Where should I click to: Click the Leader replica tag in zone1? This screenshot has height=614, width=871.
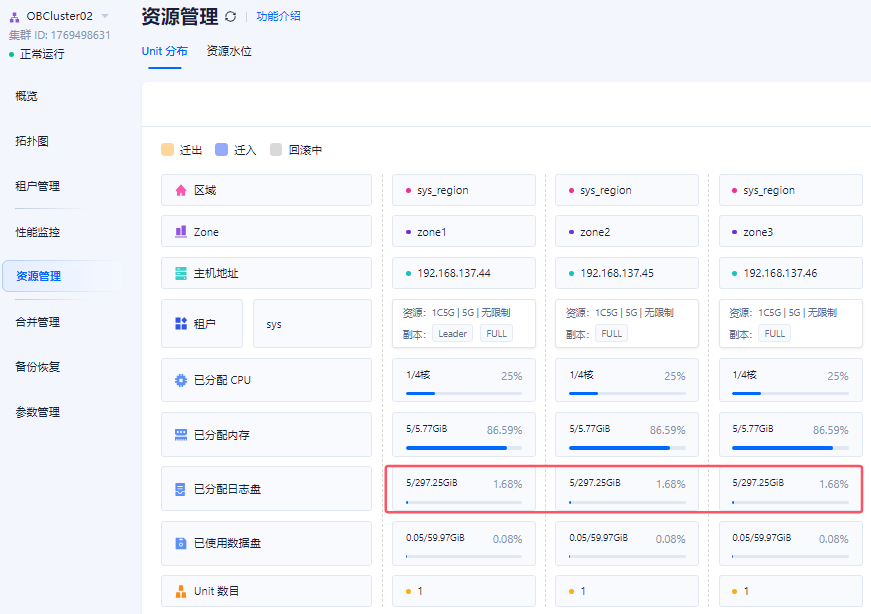[x=452, y=334]
